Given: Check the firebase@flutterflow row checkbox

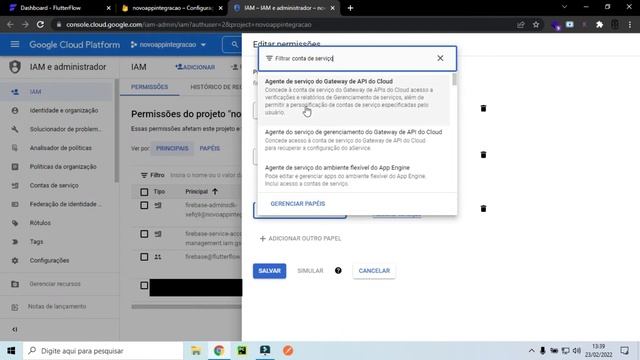Looking at the screenshot, I should (144, 257).
